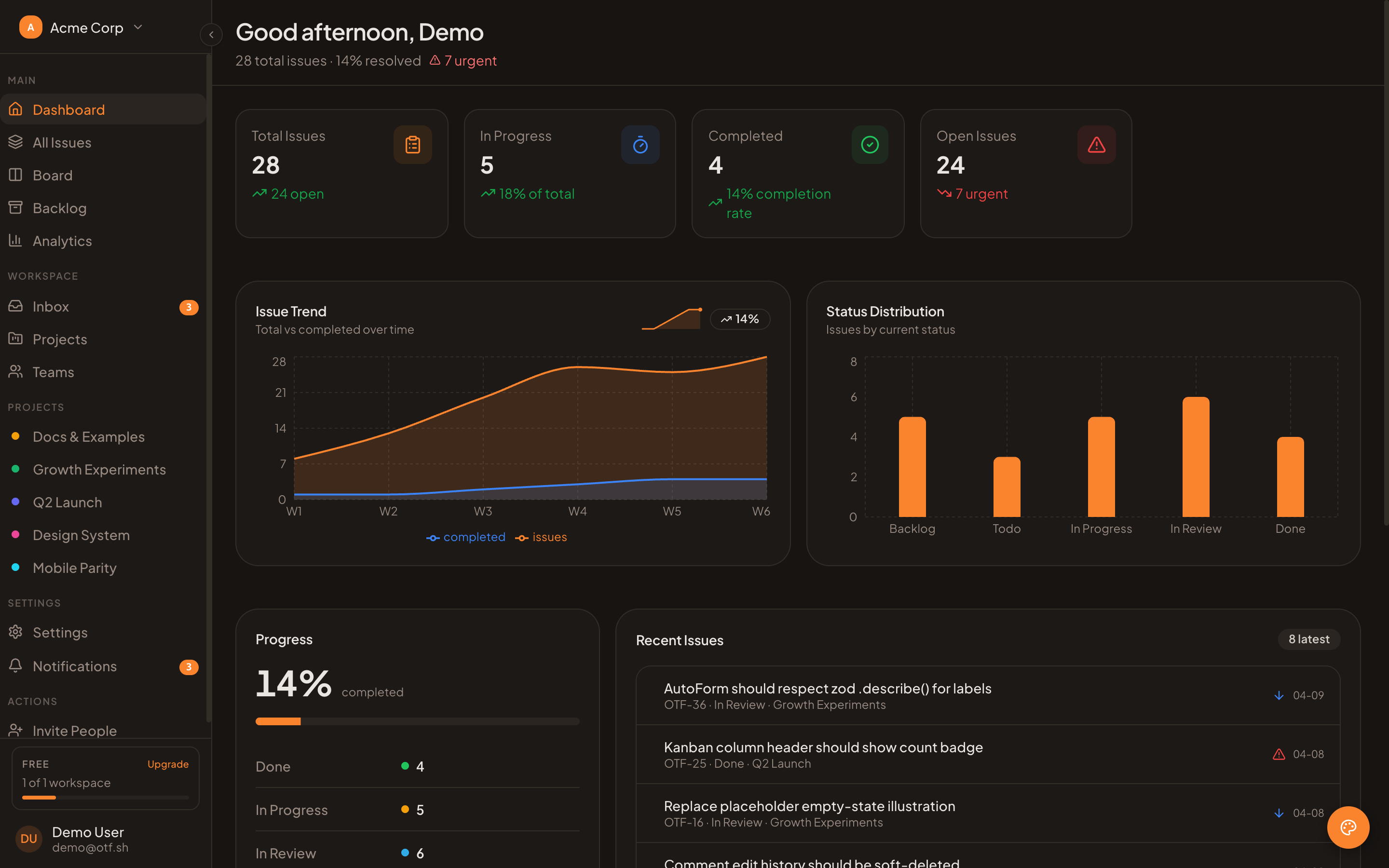Click the green Growth Experiments color dot

(x=15, y=468)
